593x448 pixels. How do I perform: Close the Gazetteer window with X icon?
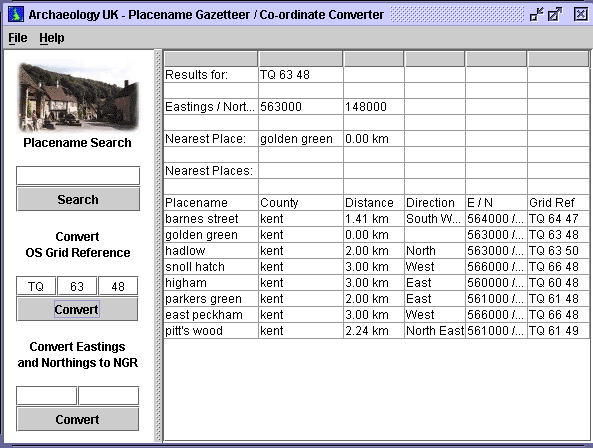(581, 14)
